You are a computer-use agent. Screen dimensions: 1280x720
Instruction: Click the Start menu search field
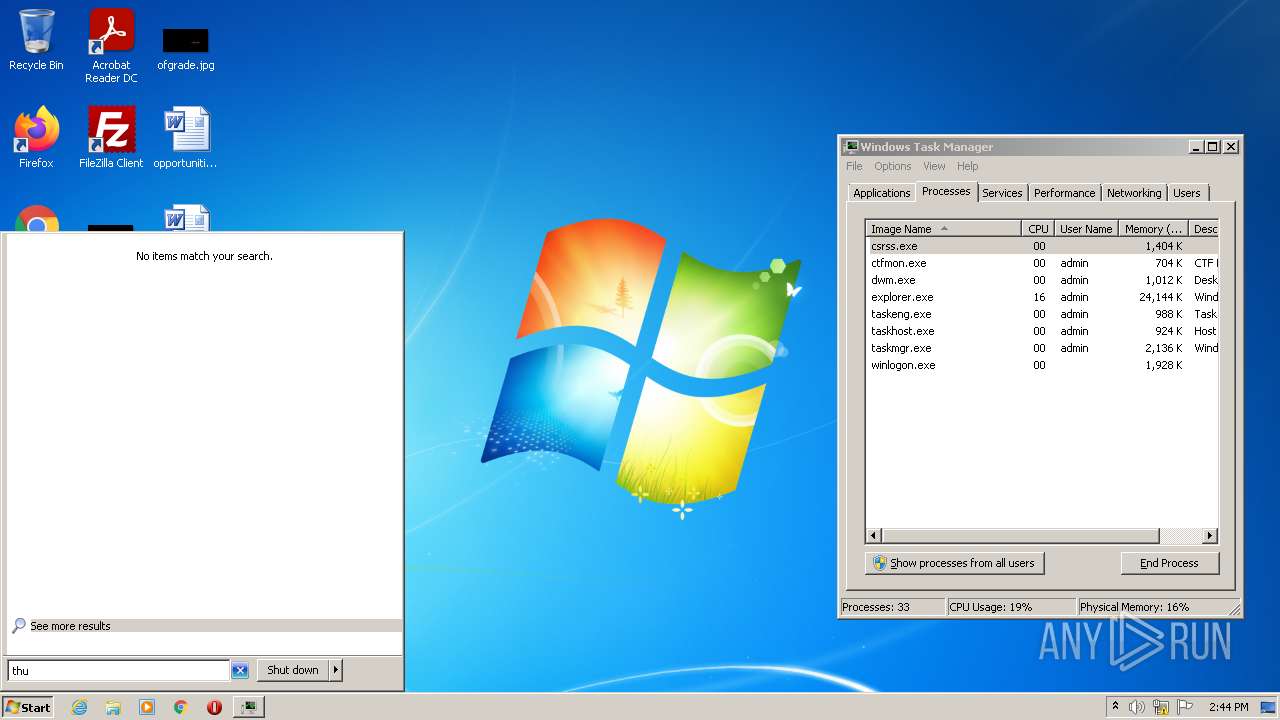pyautogui.click(x=119, y=671)
